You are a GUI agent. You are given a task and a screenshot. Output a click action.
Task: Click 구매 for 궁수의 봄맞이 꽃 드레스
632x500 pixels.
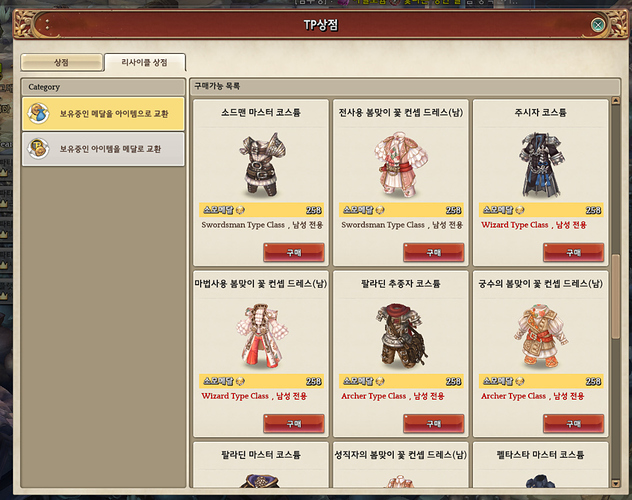click(x=574, y=424)
